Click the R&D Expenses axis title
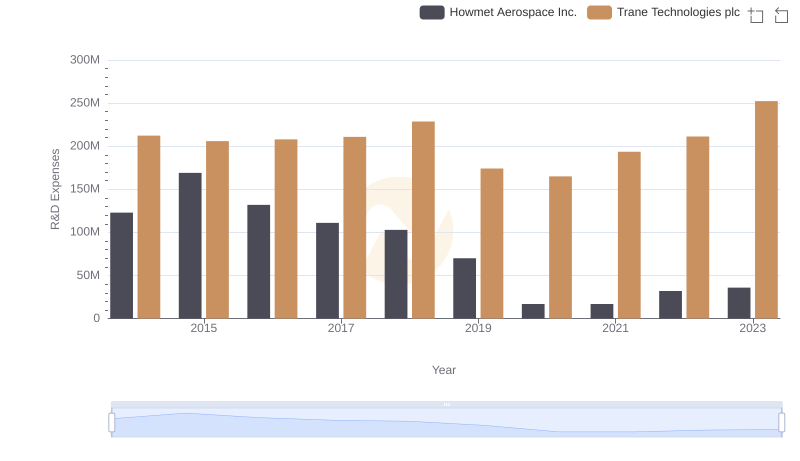Image resolution: width=800 pixels, height=461 pixels. (x=55, y=189)
